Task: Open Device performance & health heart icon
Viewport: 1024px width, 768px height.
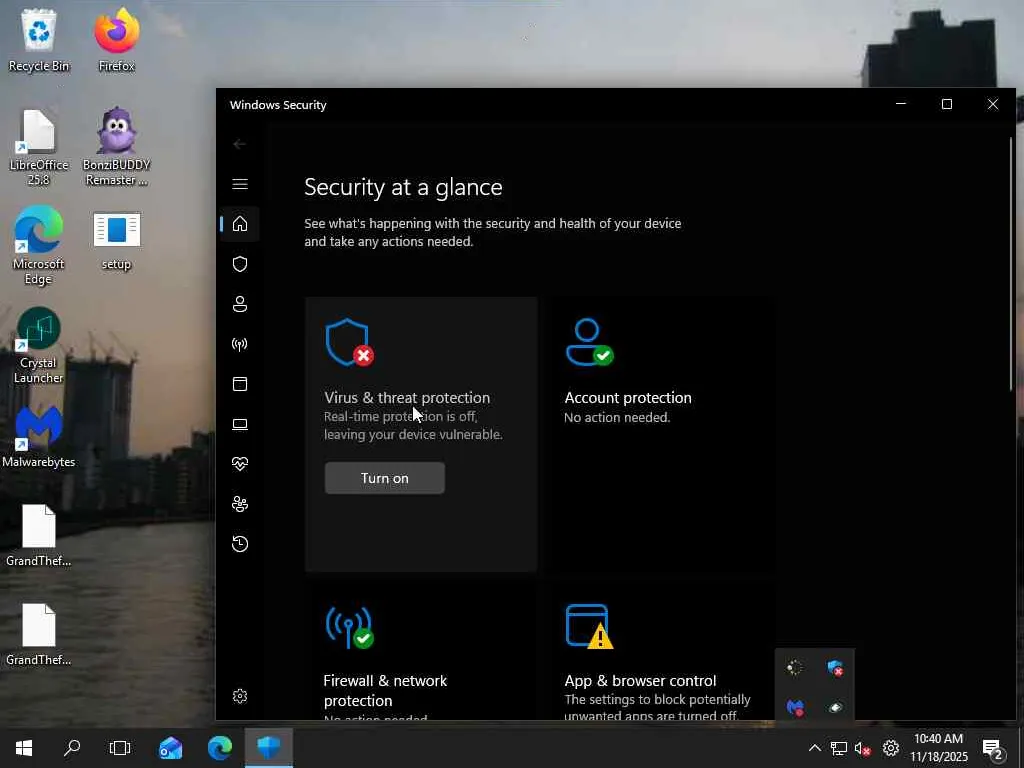Action: (x=240, y=464)
